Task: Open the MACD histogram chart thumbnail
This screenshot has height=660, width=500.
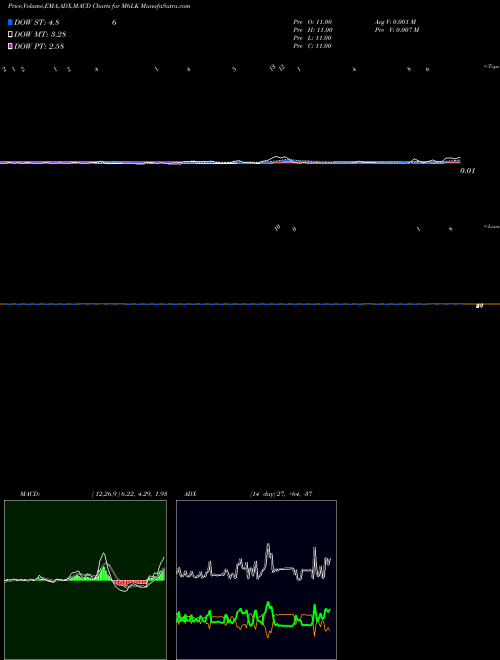Action: tap(85, 580)
